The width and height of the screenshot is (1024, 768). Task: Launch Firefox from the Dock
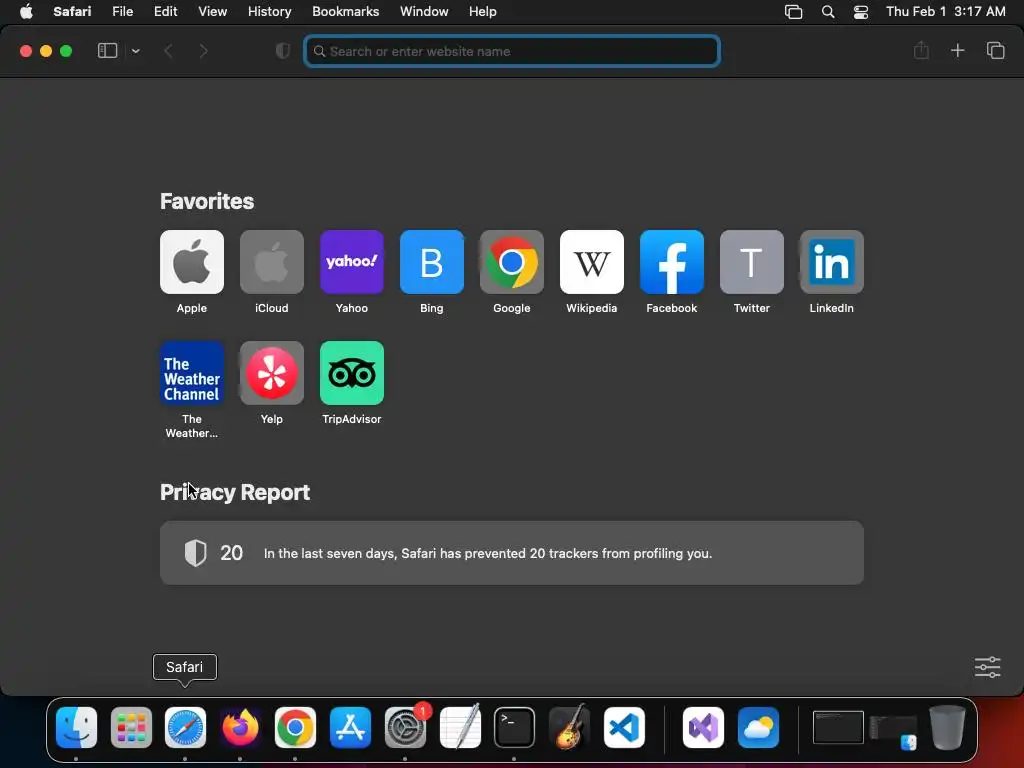(240, 727)
